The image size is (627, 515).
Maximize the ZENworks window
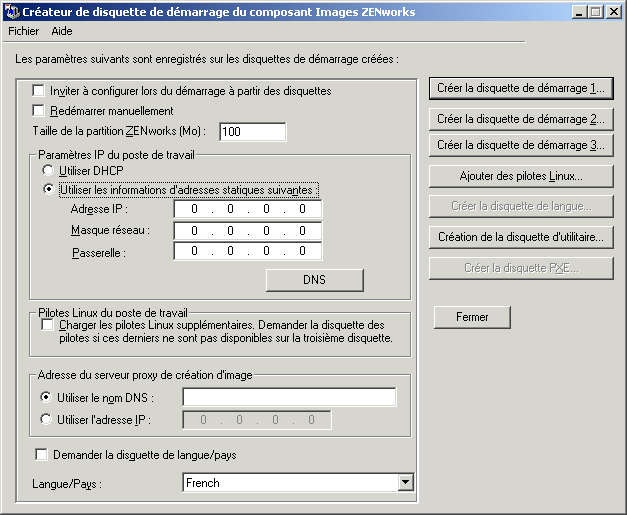(595, 12)
